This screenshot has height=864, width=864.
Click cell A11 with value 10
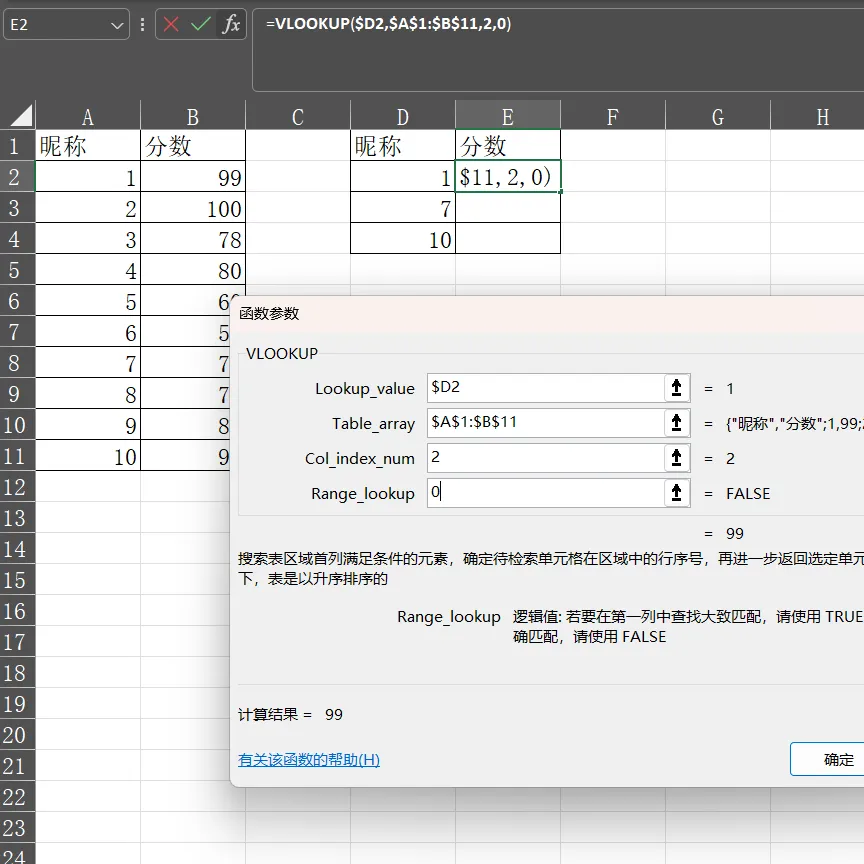pyautogui.click(x=88, y=455)
